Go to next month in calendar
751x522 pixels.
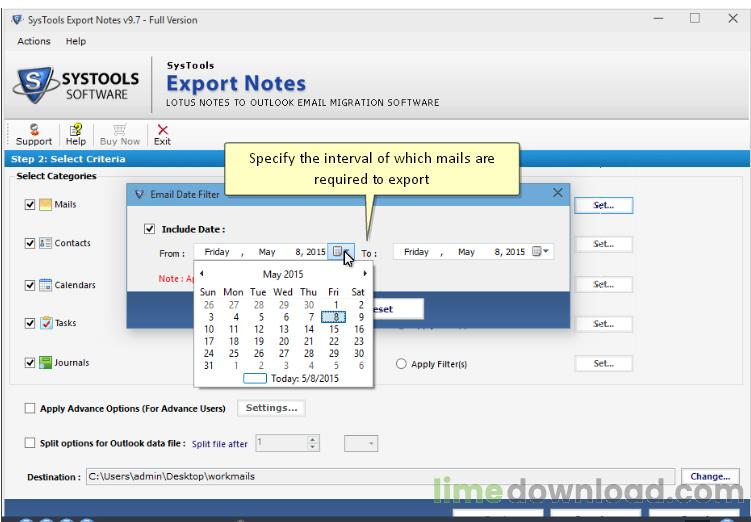click(365, 273)
